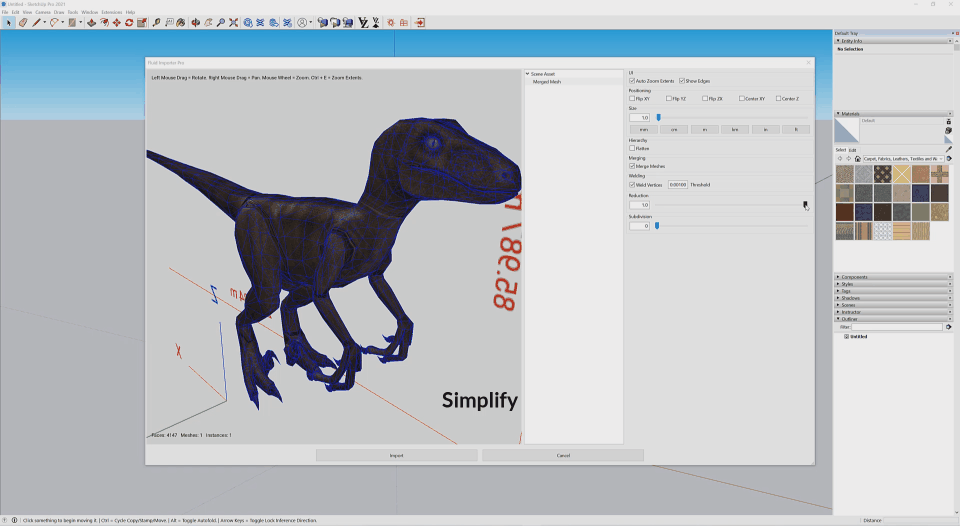960x526 pixels.
Task: Click the Subdivision slider handle
Action: [x=657, y=225]
